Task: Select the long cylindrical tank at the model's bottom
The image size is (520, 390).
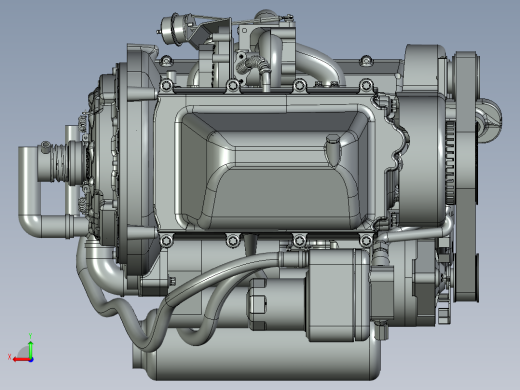Action: [257, 353]
